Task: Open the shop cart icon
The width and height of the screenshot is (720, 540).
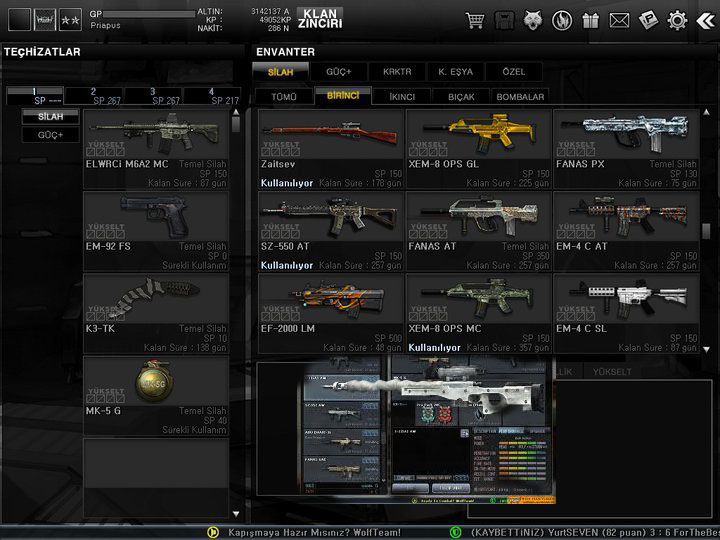Action: click(x=475, y=21)
